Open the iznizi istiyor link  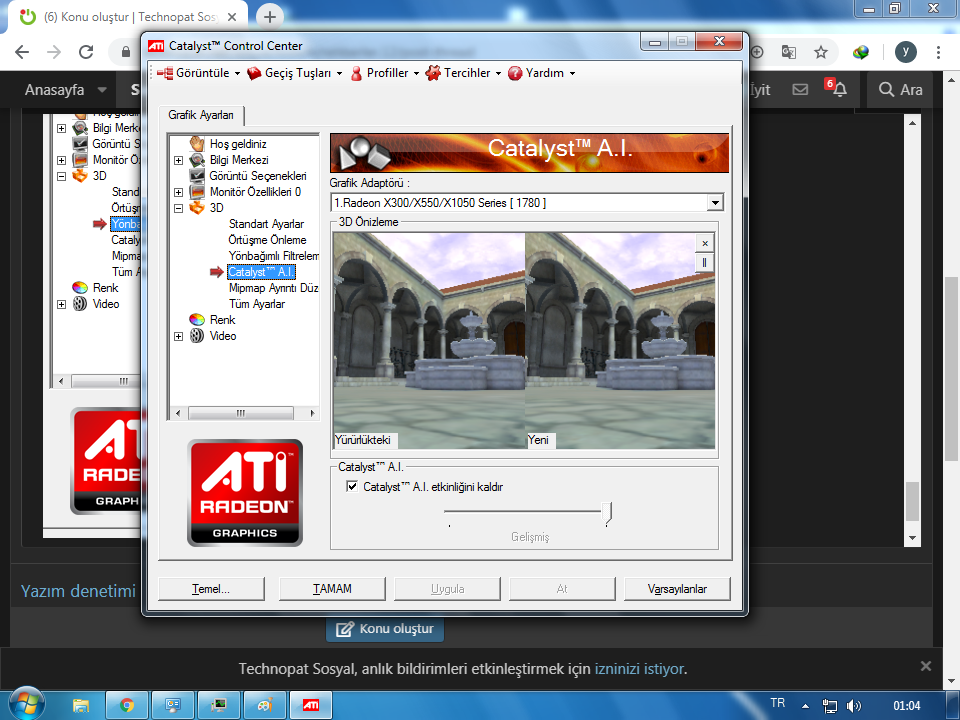pos(639,669)
